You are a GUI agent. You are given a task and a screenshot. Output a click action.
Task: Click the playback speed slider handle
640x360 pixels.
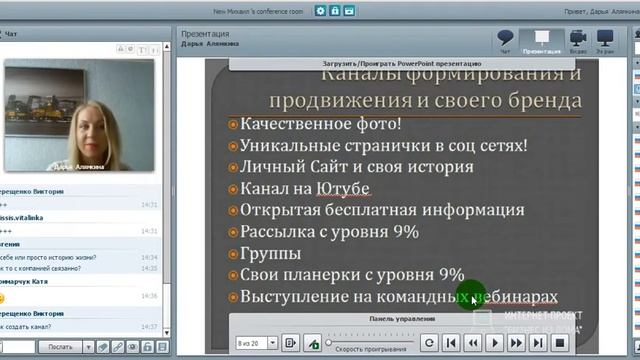click(329, 342)
